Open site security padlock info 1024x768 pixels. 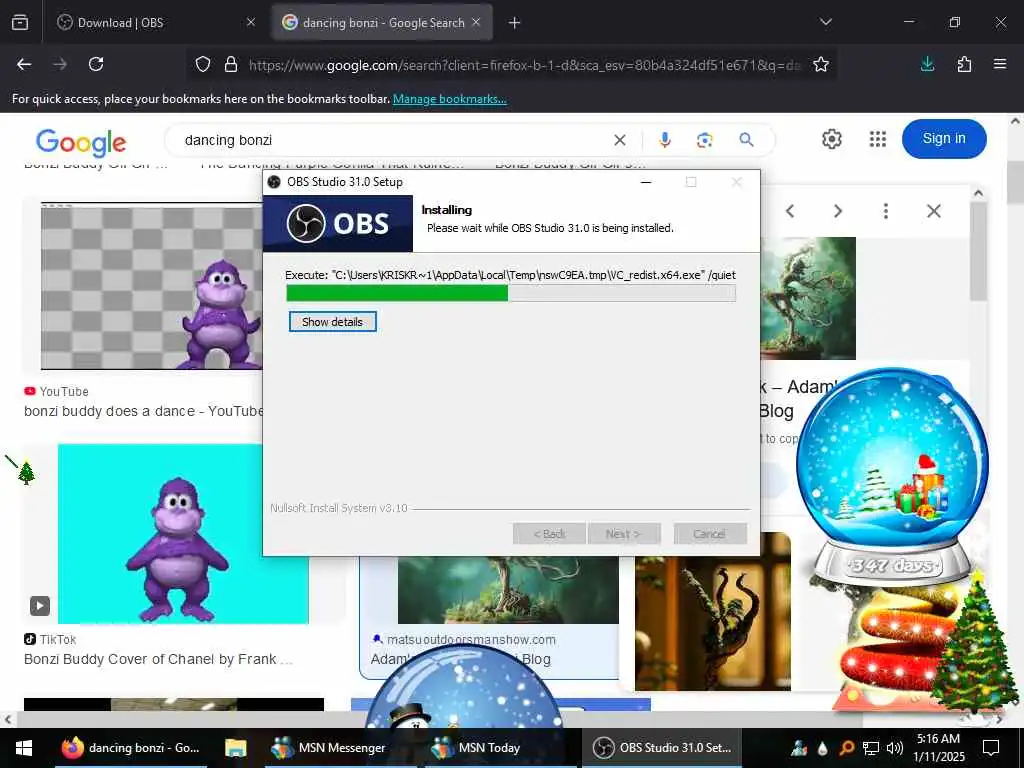click(231, 64)
